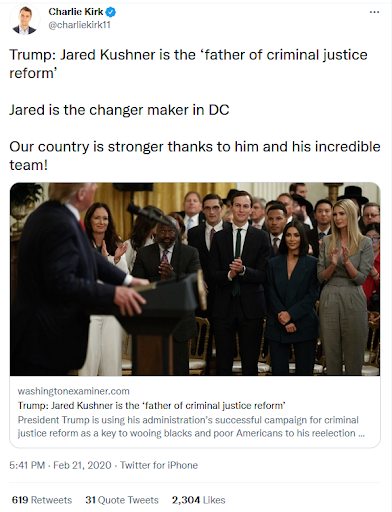Image resolution: width=392 pixels, height=512 pixels.
Task: Open Charlie Kirk's profile avatar picture
Action: (25, 20)
